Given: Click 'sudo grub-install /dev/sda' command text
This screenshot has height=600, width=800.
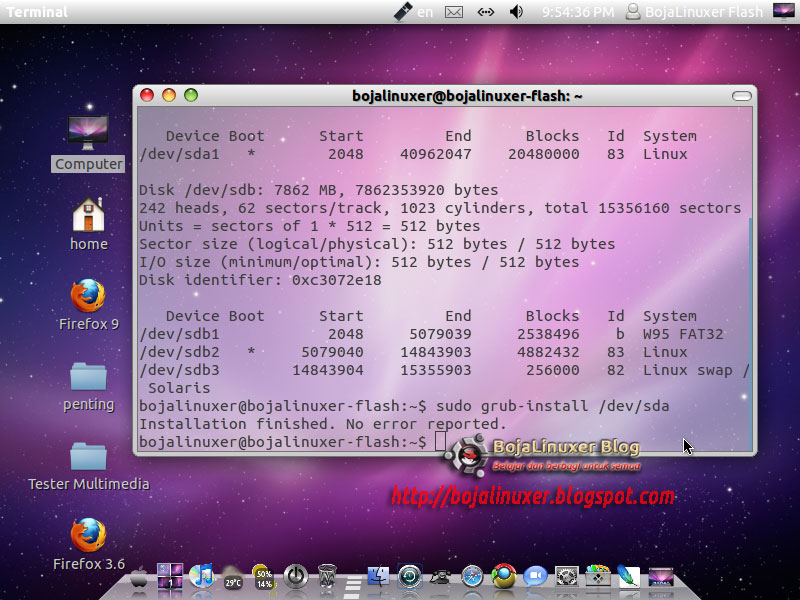Looking at the screenshot, I should tap(553, 406).
